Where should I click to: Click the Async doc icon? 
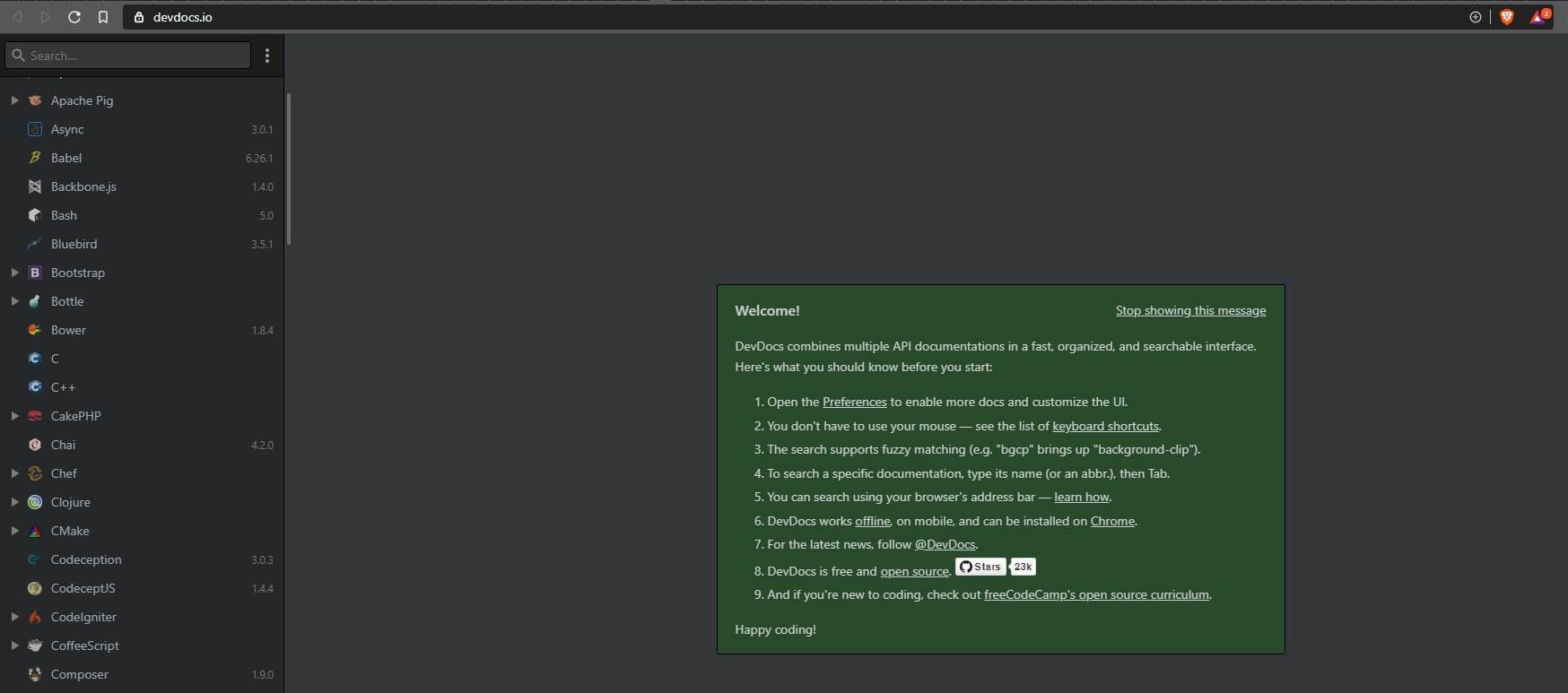pyautogui.click(x=35, y=129)
